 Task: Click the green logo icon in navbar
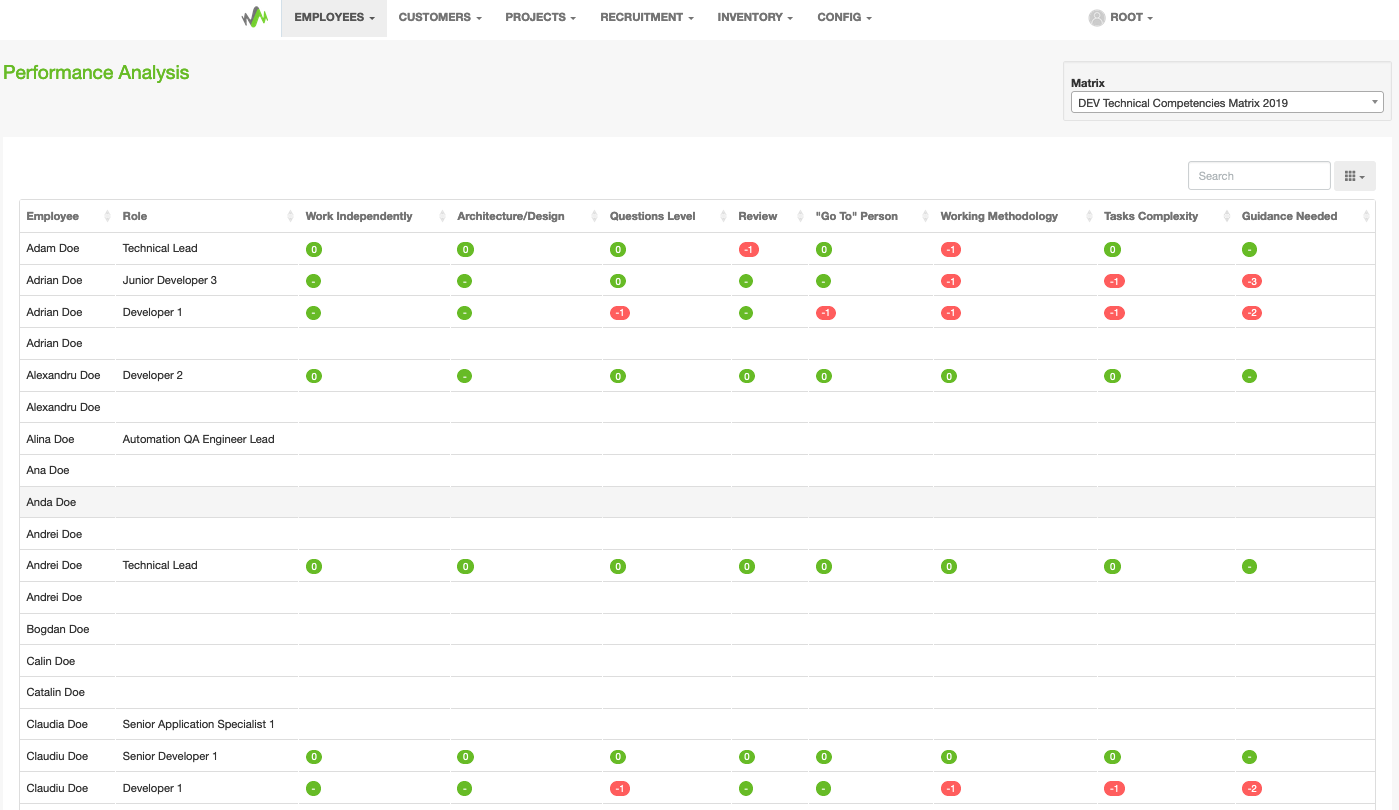tap(255, 17)
